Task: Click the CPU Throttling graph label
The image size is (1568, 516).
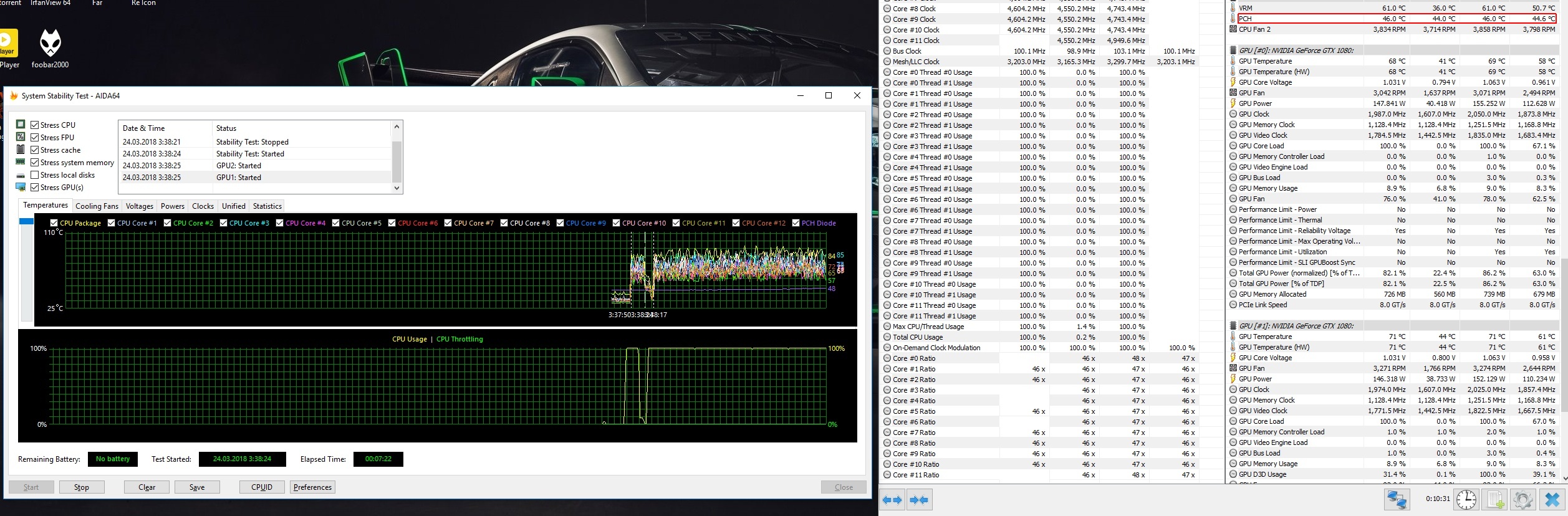Action: [459, 339]
